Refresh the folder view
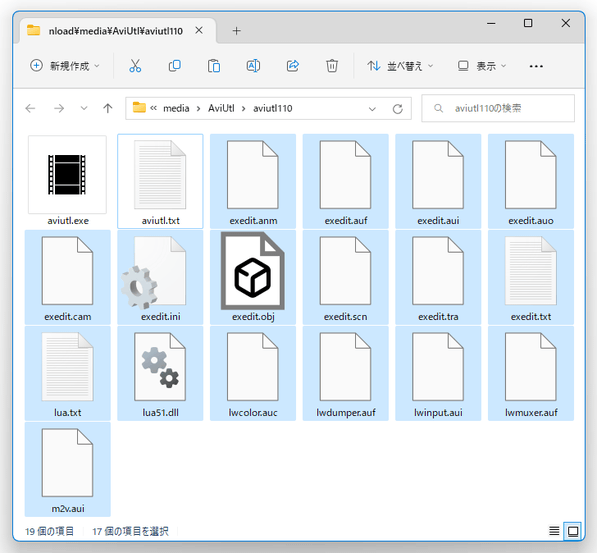Viewport: 597px width, 553px height. (397, 109)
